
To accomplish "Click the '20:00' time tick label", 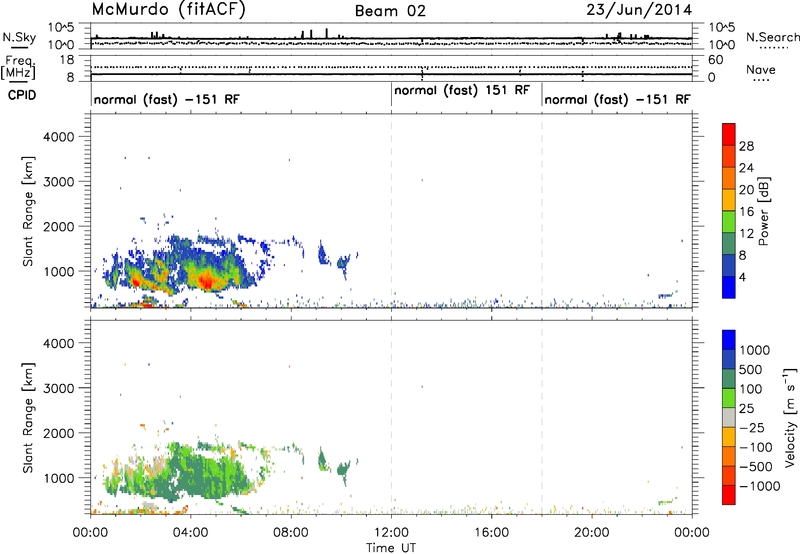I will (592, 533).
